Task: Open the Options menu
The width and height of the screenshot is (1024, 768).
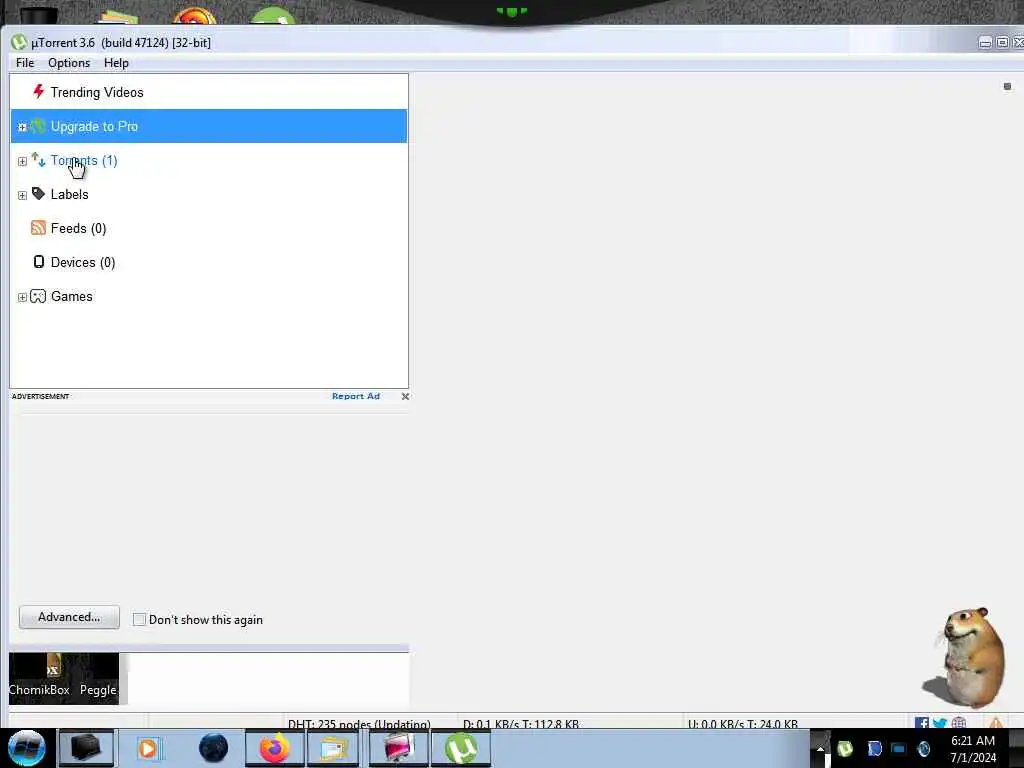Action: 69,63
